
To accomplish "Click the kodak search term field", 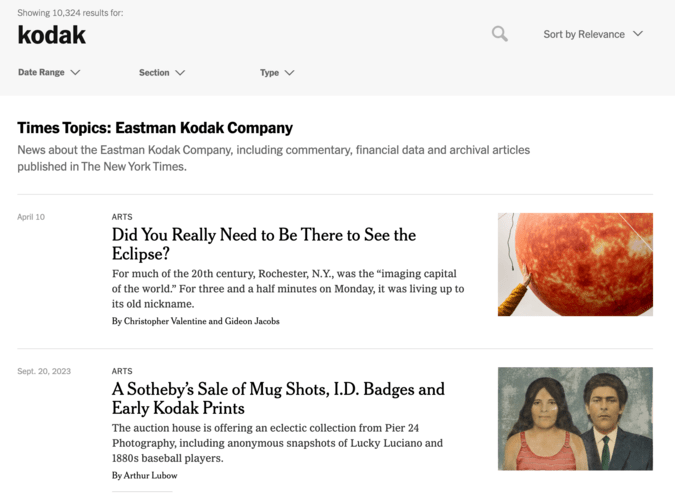I will [x=52, y=35].
